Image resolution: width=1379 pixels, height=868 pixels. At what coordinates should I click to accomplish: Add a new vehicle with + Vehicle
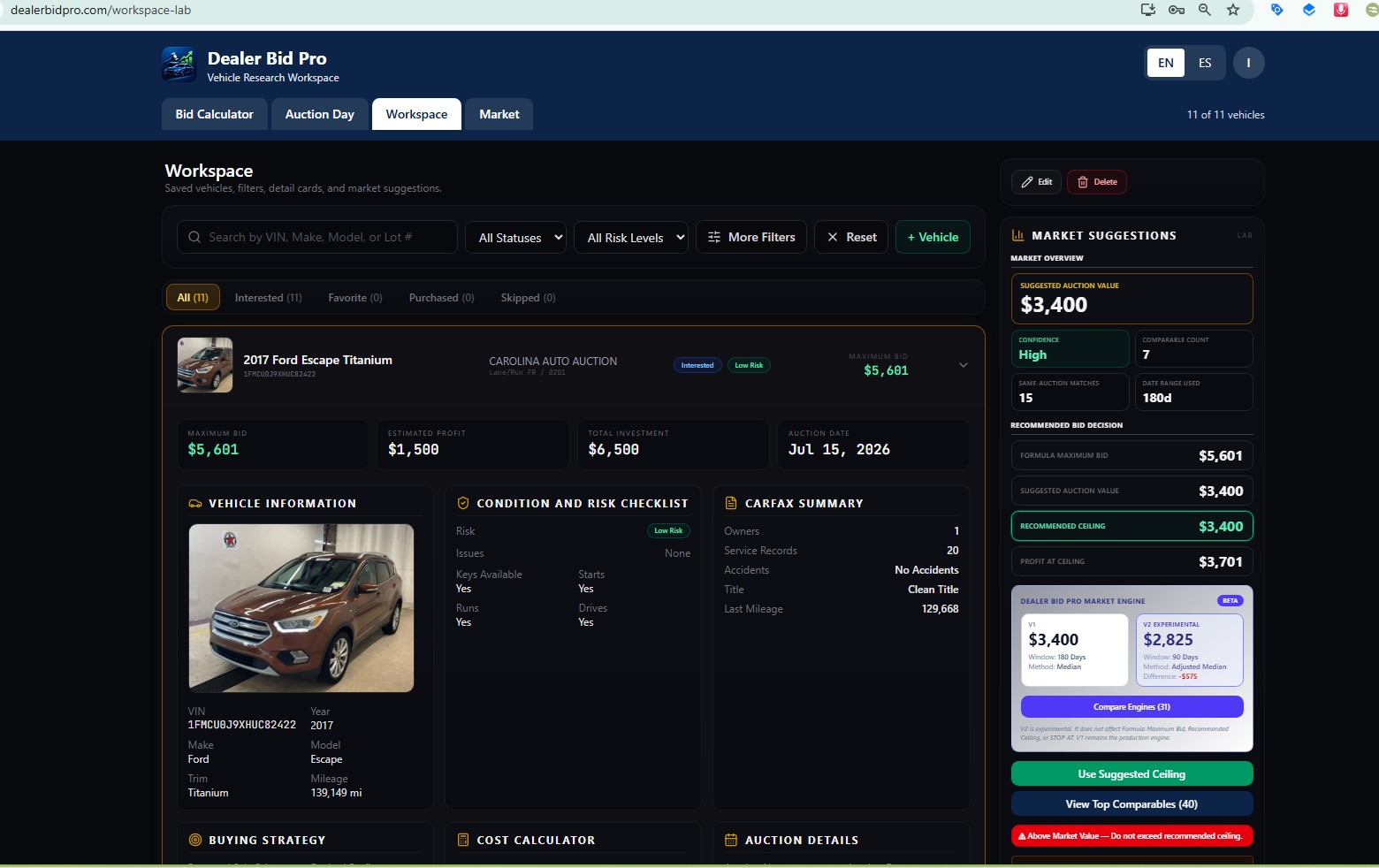coord(933,237)
